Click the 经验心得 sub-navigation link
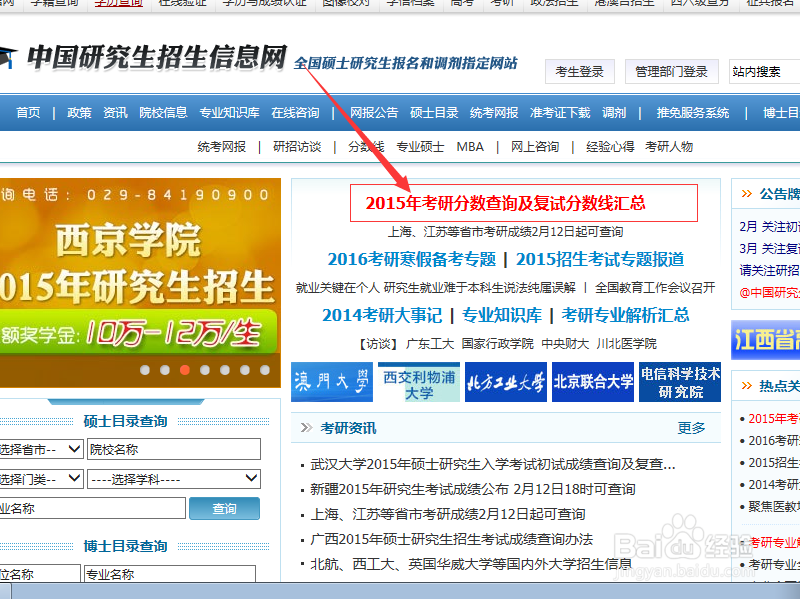800x599 pixels. (x=610, y=147)
